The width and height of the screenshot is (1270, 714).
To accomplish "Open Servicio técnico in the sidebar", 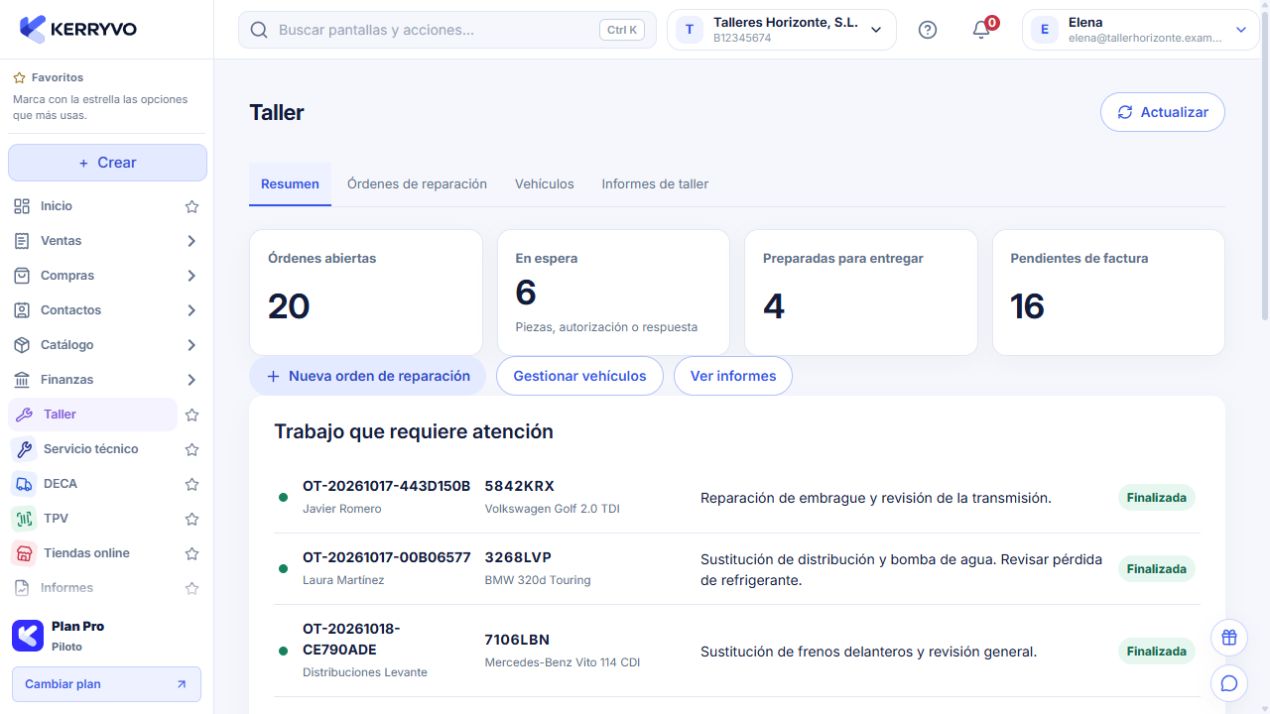I will pos(92,449).
